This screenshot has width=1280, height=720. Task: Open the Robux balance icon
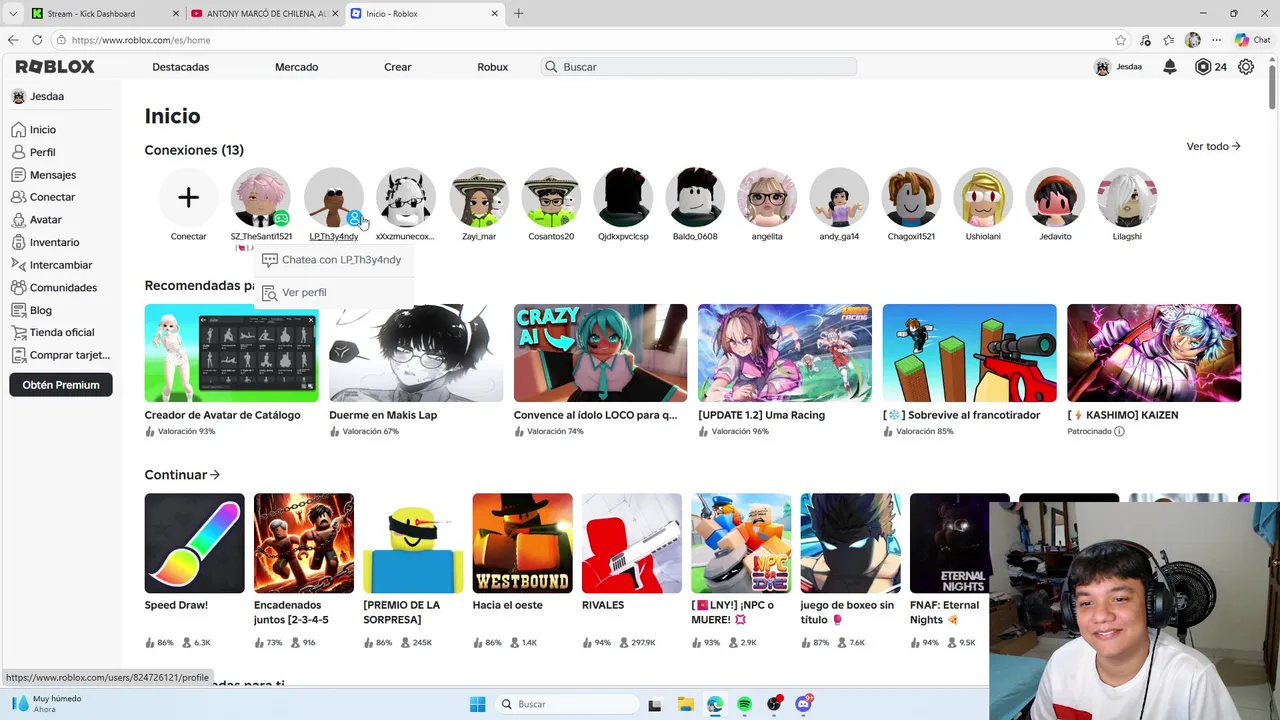point(1203,67)
